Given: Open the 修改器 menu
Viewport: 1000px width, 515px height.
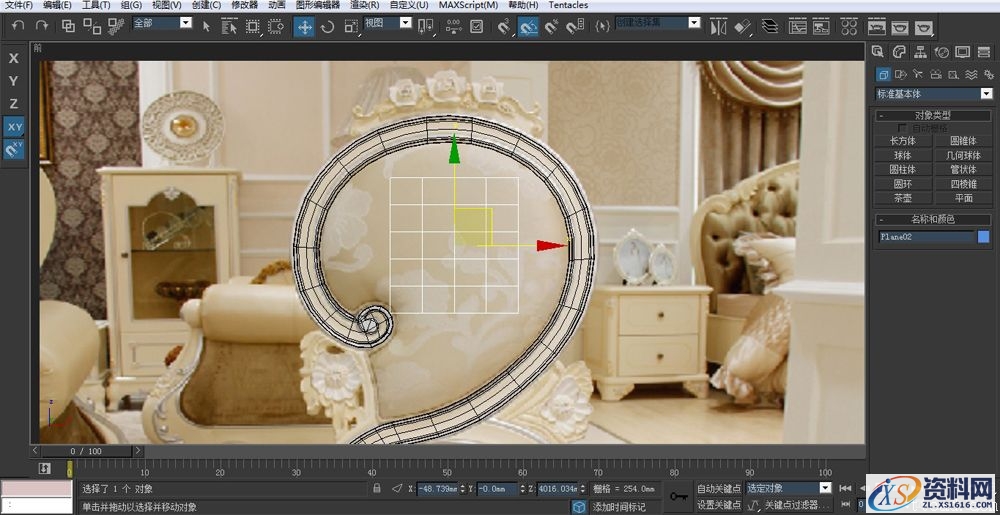Looking at the screenshot, I should tap(244, 5).
